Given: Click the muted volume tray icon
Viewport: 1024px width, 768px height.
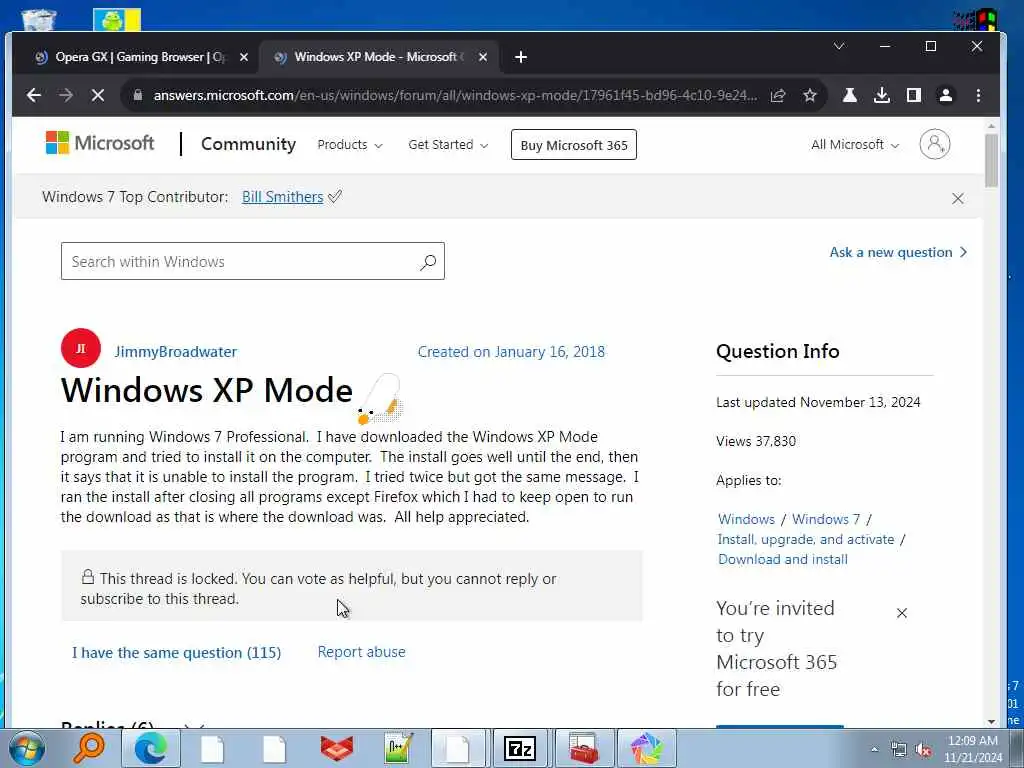Looking at the screenshot, I should (x=923, y=750).
